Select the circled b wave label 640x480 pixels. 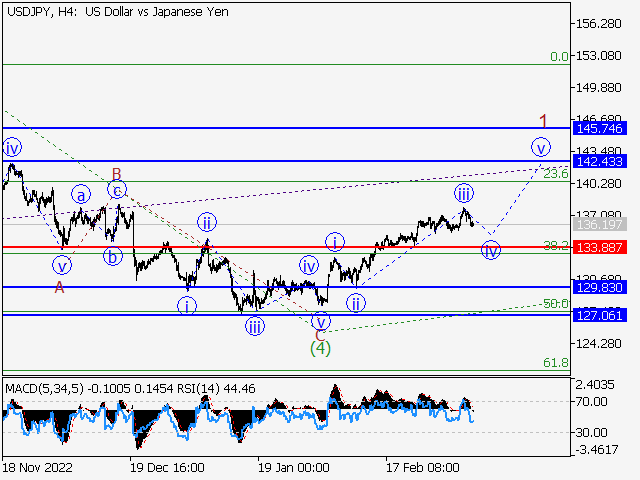113,256
